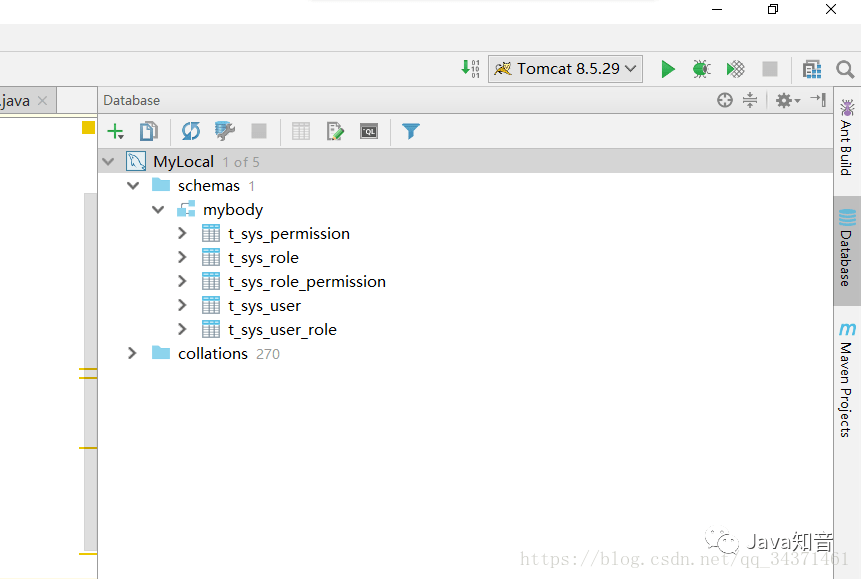Viewport: 861px width, 579px height.
Task: Expand the t_sys_user table
Action: (x=182, y=306)
